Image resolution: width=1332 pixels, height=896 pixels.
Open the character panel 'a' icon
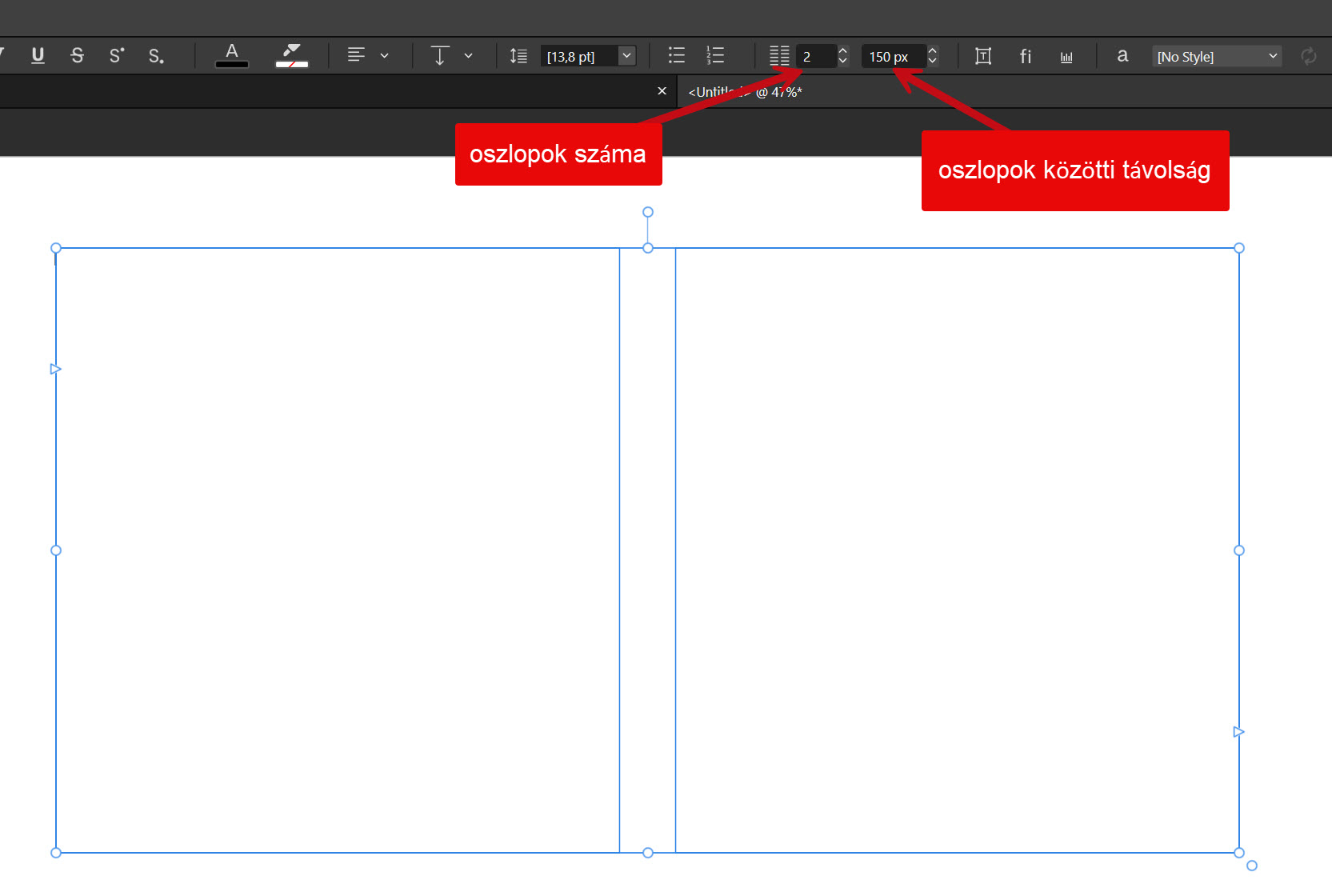click(x=1122, y=55)
